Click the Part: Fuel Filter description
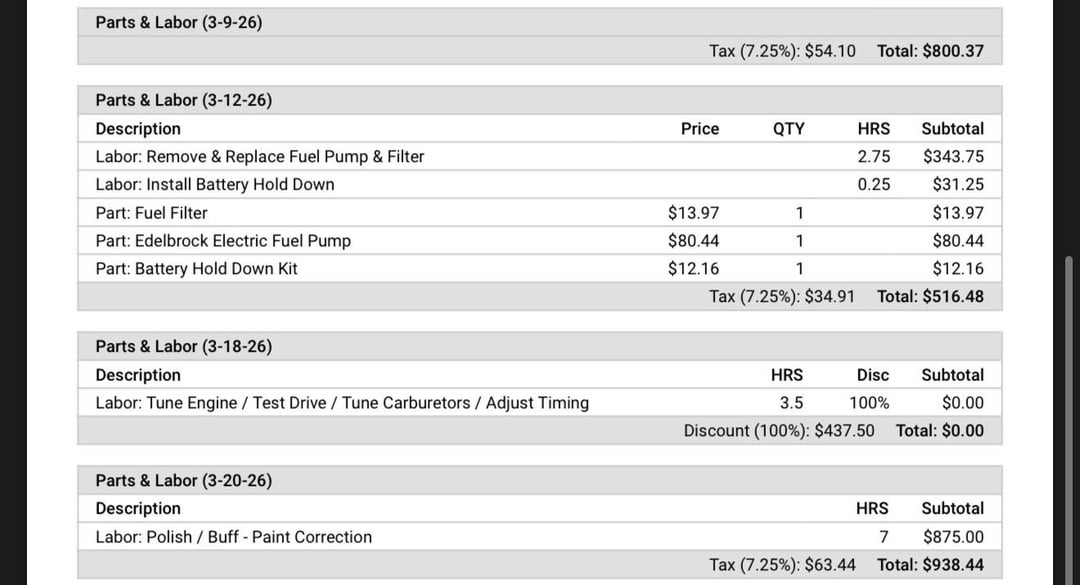The image size is (1080, 585). point(152,212)
